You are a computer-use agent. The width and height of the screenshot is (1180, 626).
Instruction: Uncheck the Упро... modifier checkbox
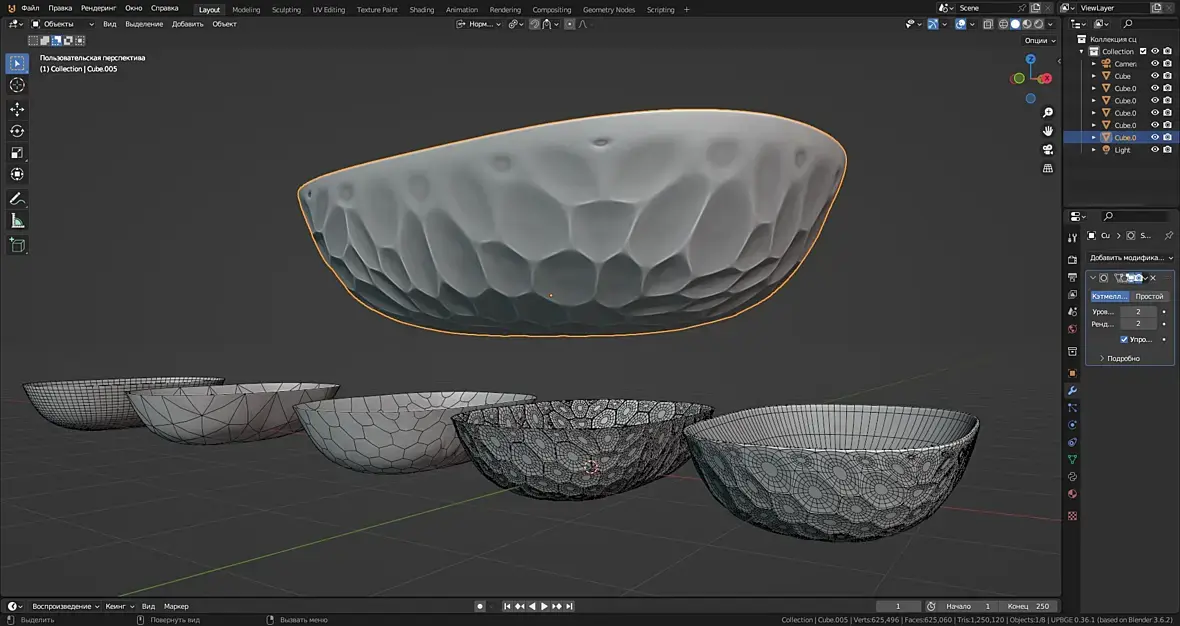(1124, 339)
